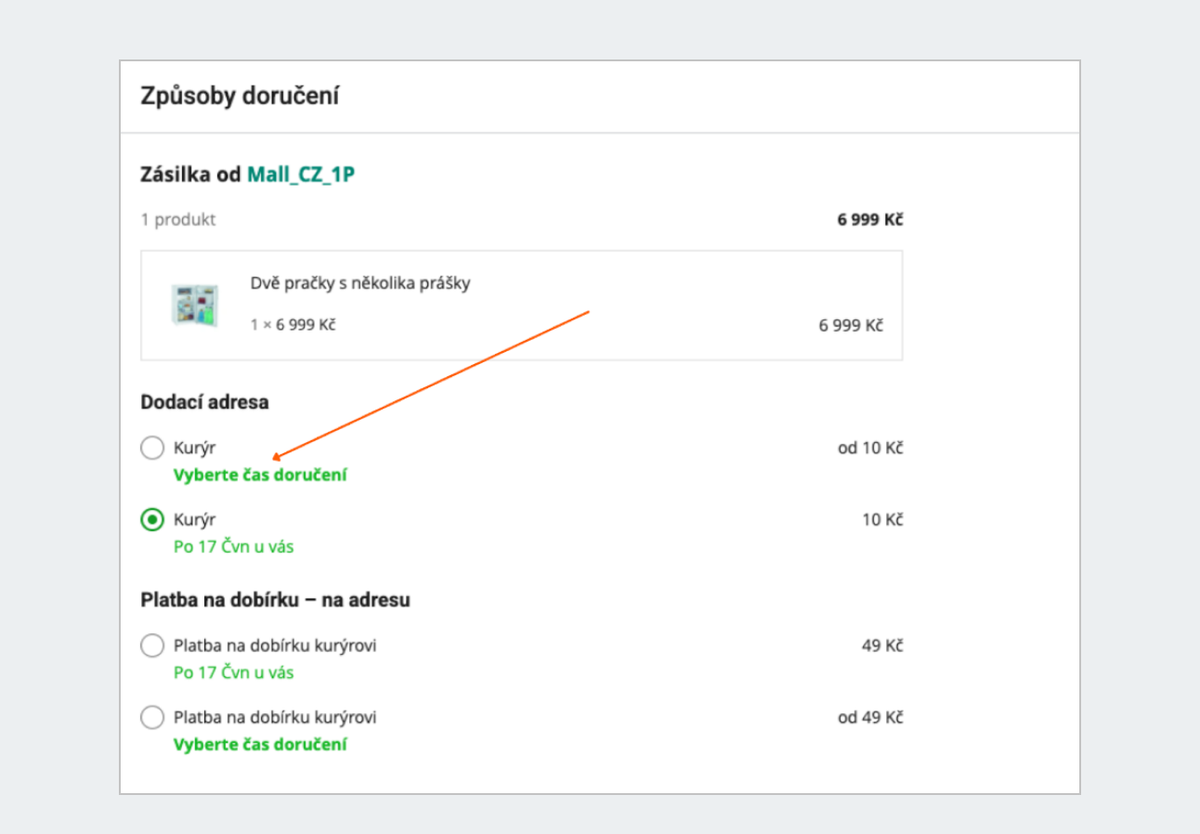Click the 49 Kč cash on delivery price
This screenshot has height=834, width=1200.
(x=882, y=646)
